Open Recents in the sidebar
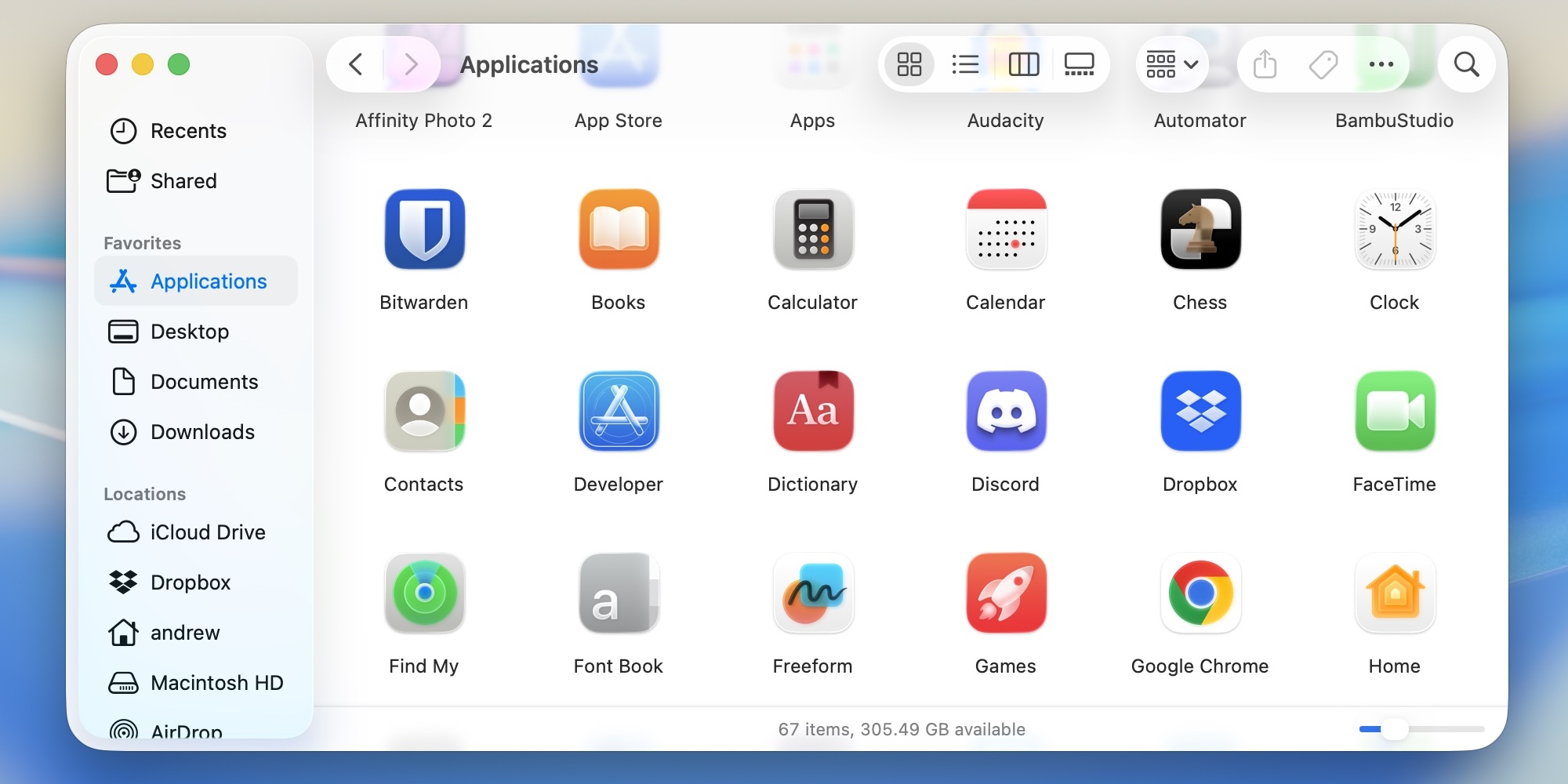The width and height of the screenshot is (1568, 784). pyautogui.click(x=196, y=131)
